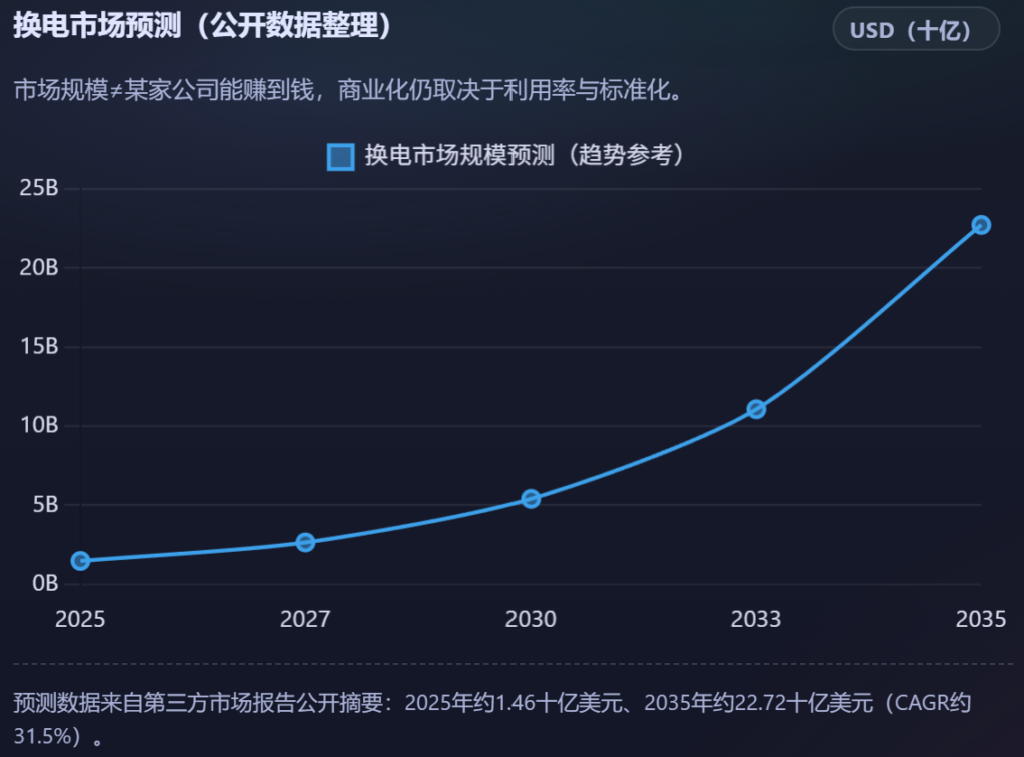Click the 2025 x-axis label
The width and height of the screenshot is (1024, 757).
point(80,620)
